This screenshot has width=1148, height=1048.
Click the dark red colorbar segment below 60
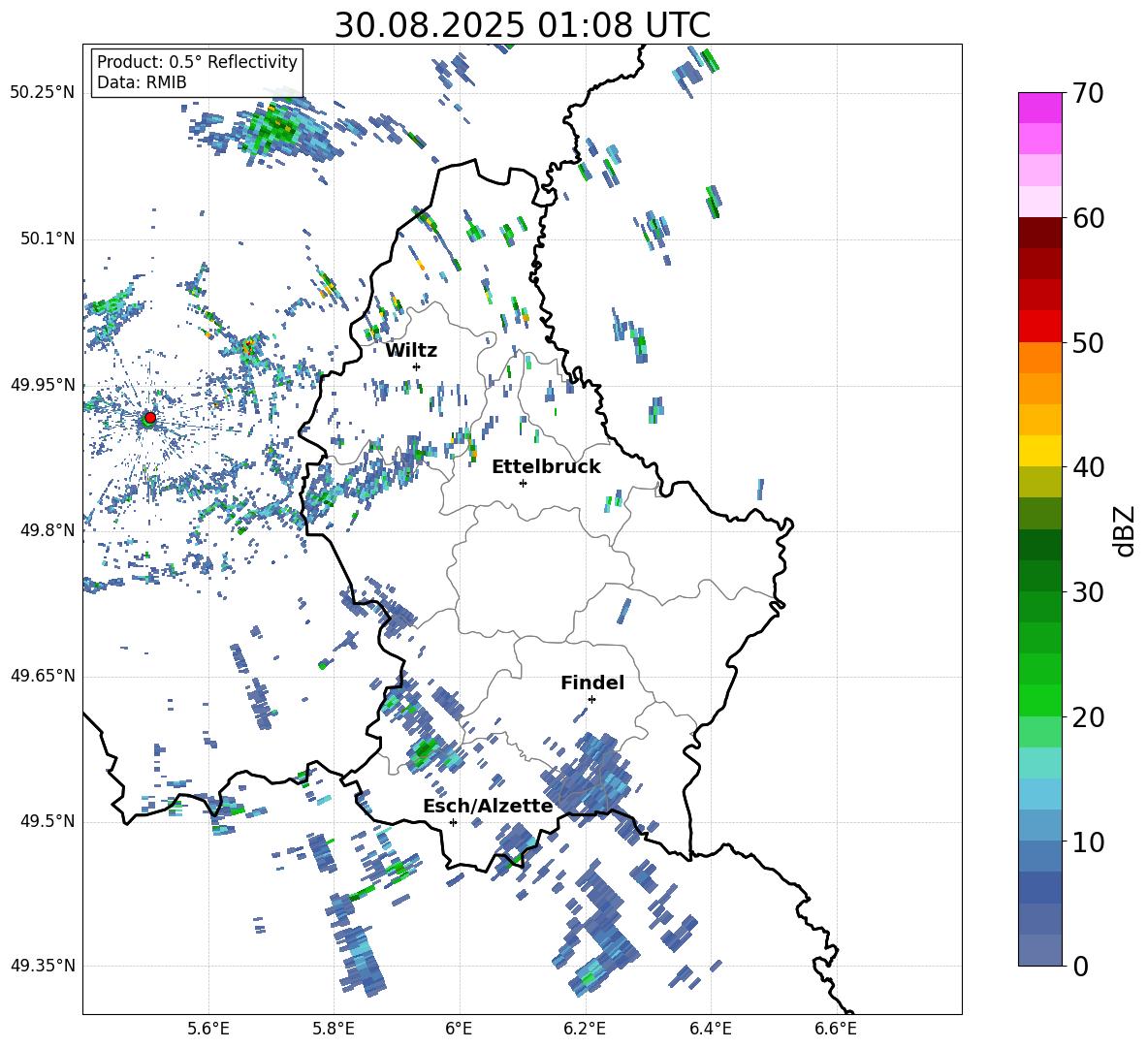click(x=1040, y=233)
